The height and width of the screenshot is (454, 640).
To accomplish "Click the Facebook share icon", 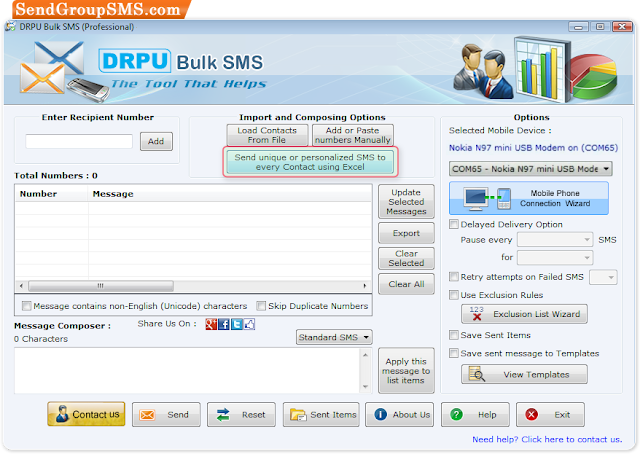I will (x=224, y=324).
